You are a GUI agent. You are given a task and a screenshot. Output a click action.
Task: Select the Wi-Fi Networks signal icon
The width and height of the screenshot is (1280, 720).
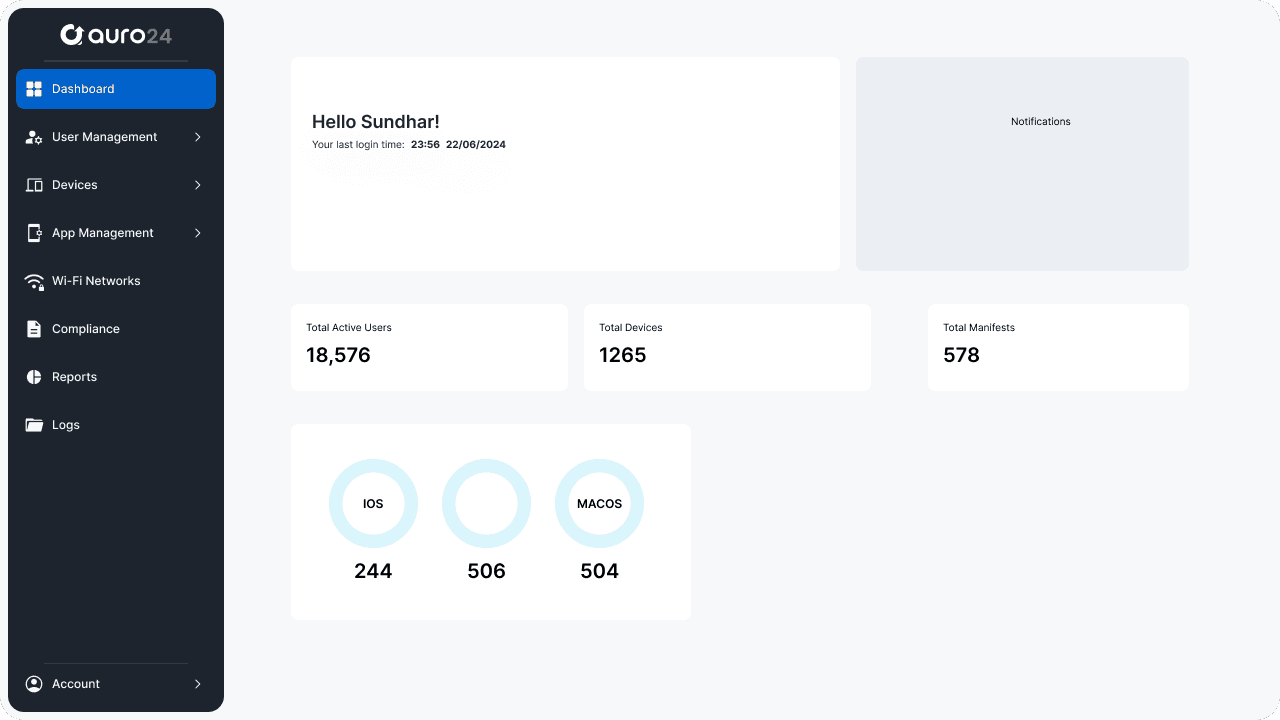pyautogui.click(x=33, y=281)
